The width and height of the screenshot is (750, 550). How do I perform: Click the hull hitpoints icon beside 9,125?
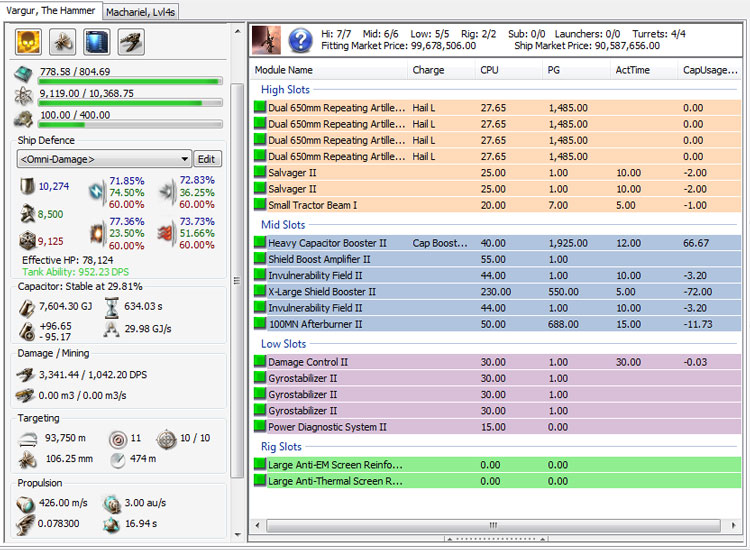27,240
